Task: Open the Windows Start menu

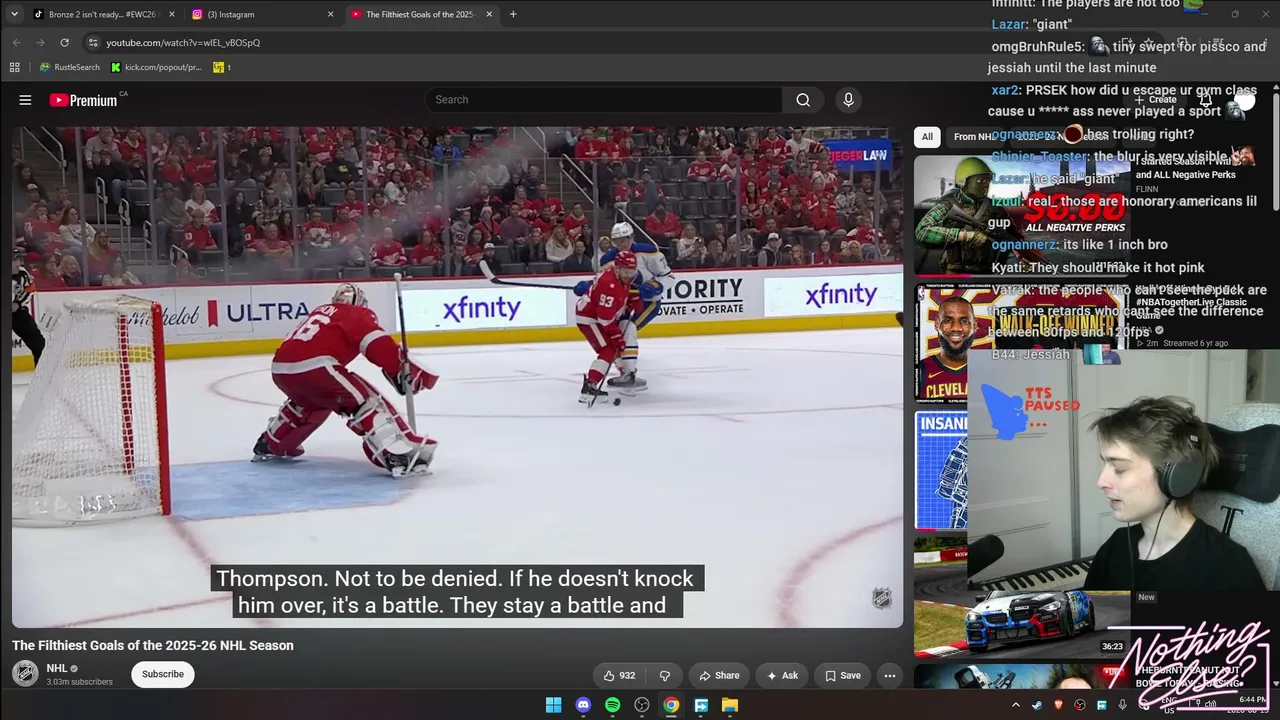Action: point(553,705)
